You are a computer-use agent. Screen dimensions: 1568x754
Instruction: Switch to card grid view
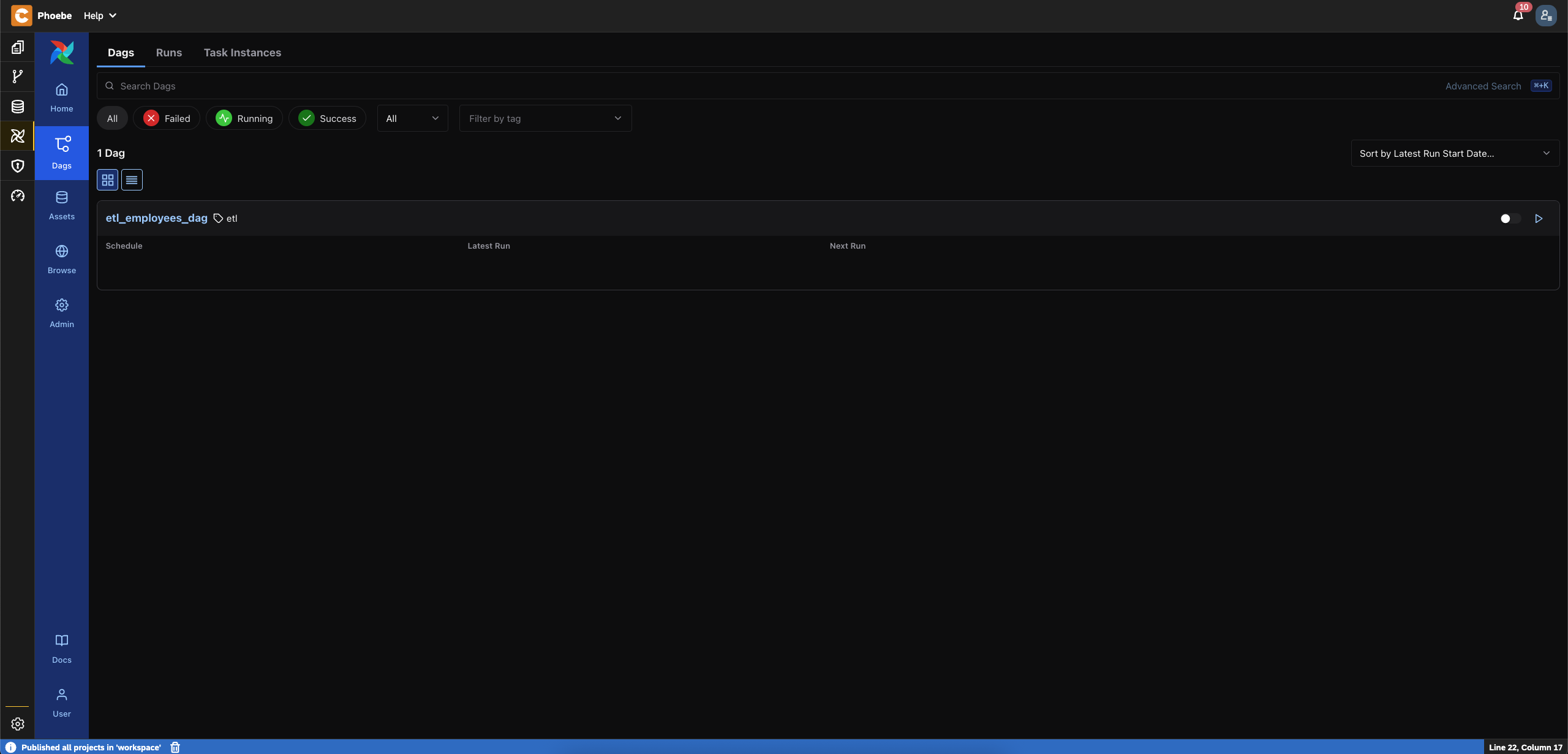(108, 180)
